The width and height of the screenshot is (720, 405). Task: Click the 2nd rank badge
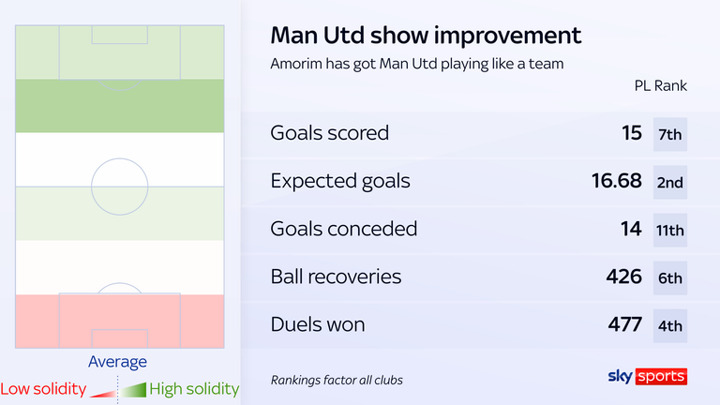[x=670, y=182]
